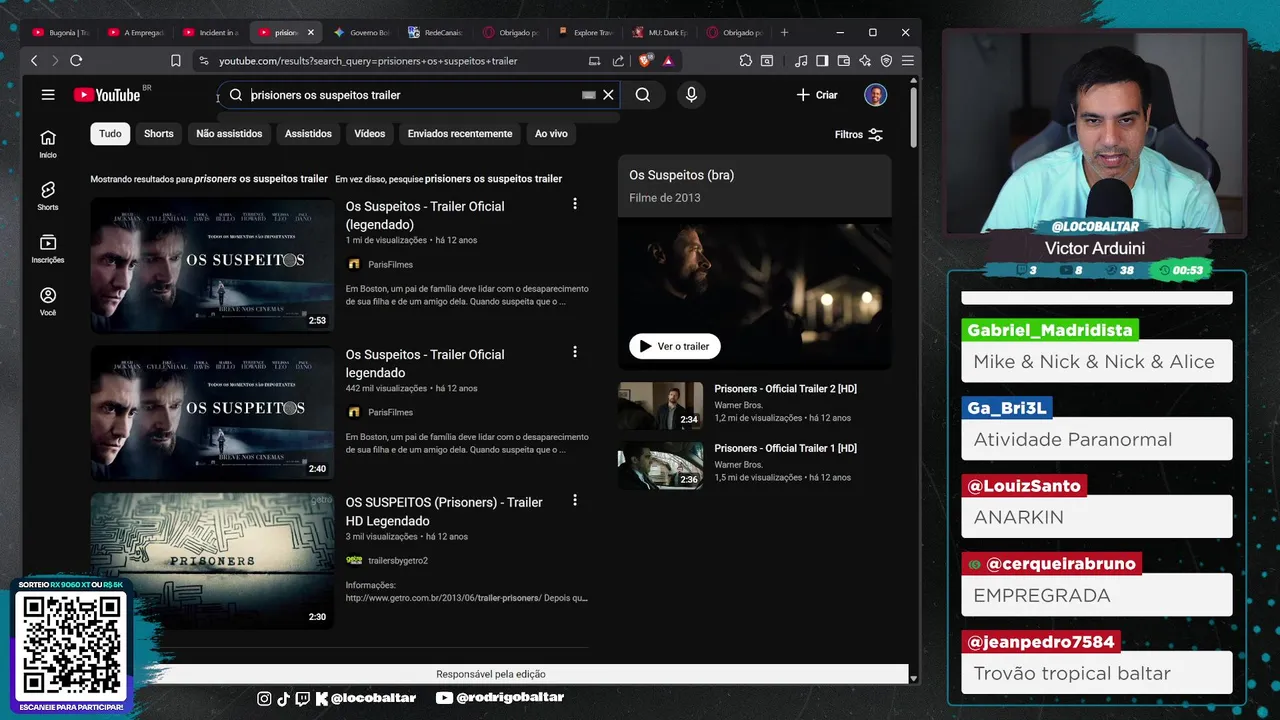Screen dimensions: 1280x720
Task: Submit search with the magnifier button
Action: point(643,95)
